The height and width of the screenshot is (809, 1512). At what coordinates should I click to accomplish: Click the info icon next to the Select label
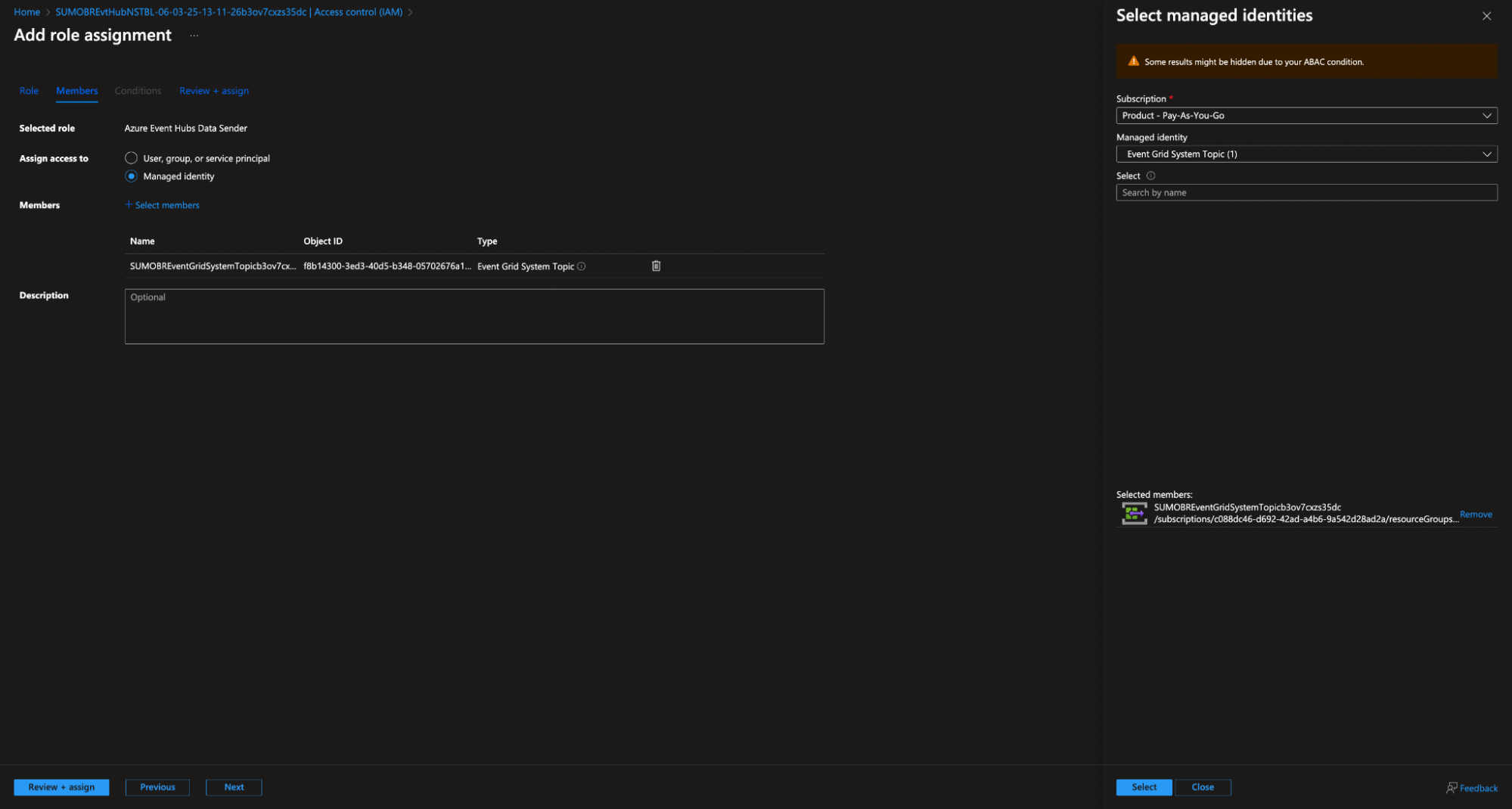[x=1150, y=175]
